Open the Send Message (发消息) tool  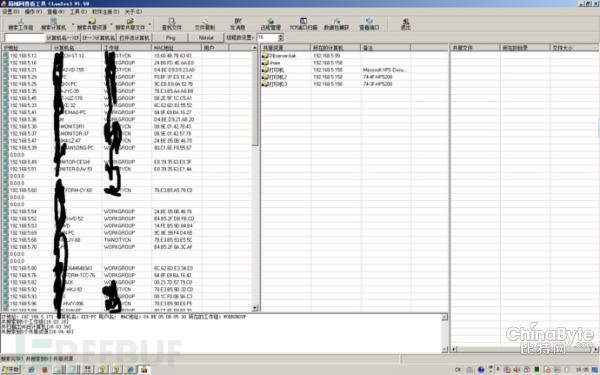click(238, 24)
